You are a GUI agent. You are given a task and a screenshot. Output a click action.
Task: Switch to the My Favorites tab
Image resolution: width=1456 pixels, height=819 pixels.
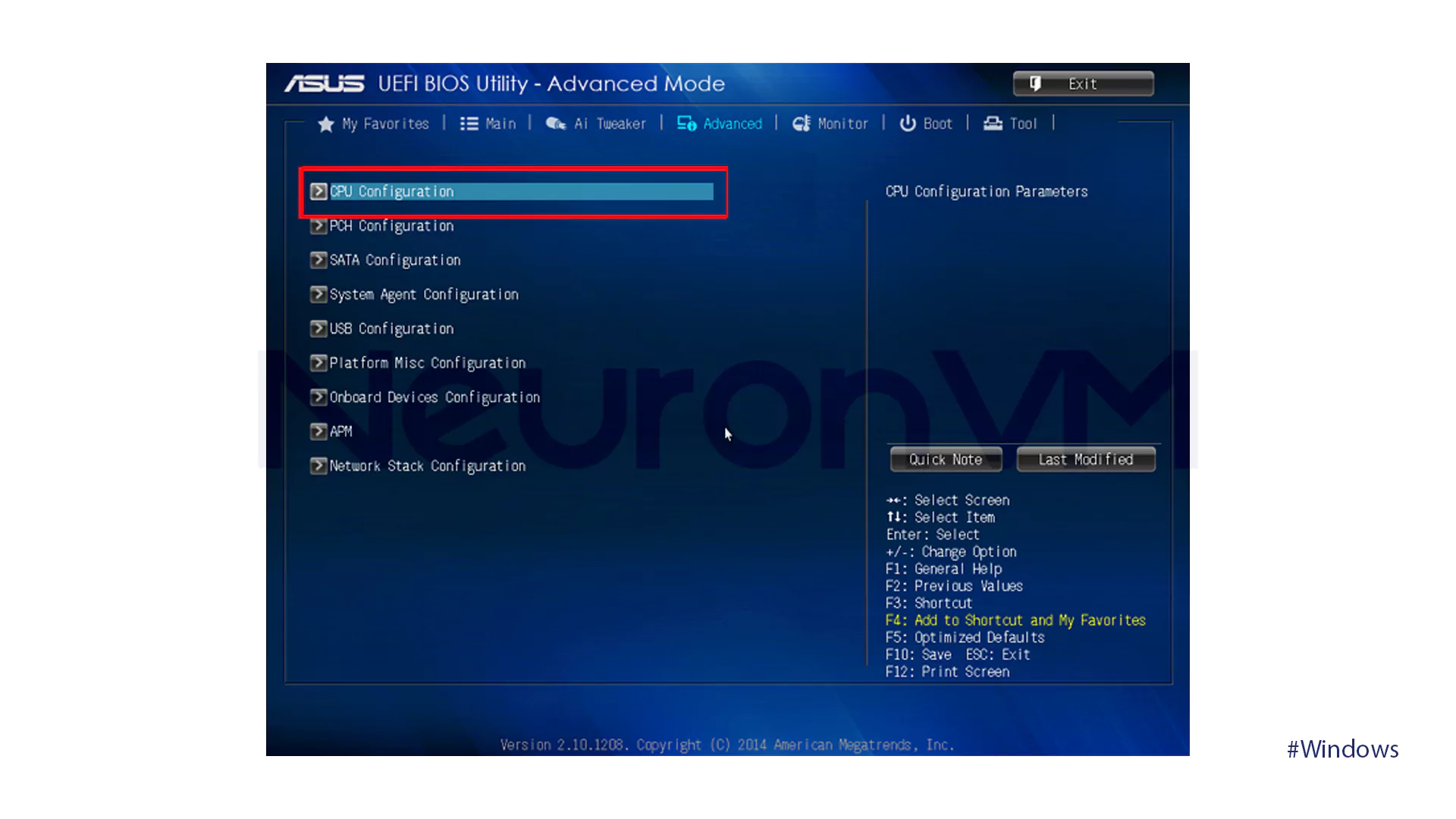pyautogui.click(x=373, y=124)
